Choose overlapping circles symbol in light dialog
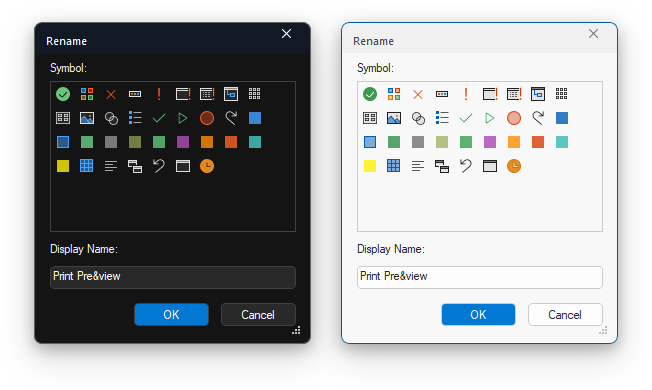This screenshot has width=652, height=390. coord(418,118)
